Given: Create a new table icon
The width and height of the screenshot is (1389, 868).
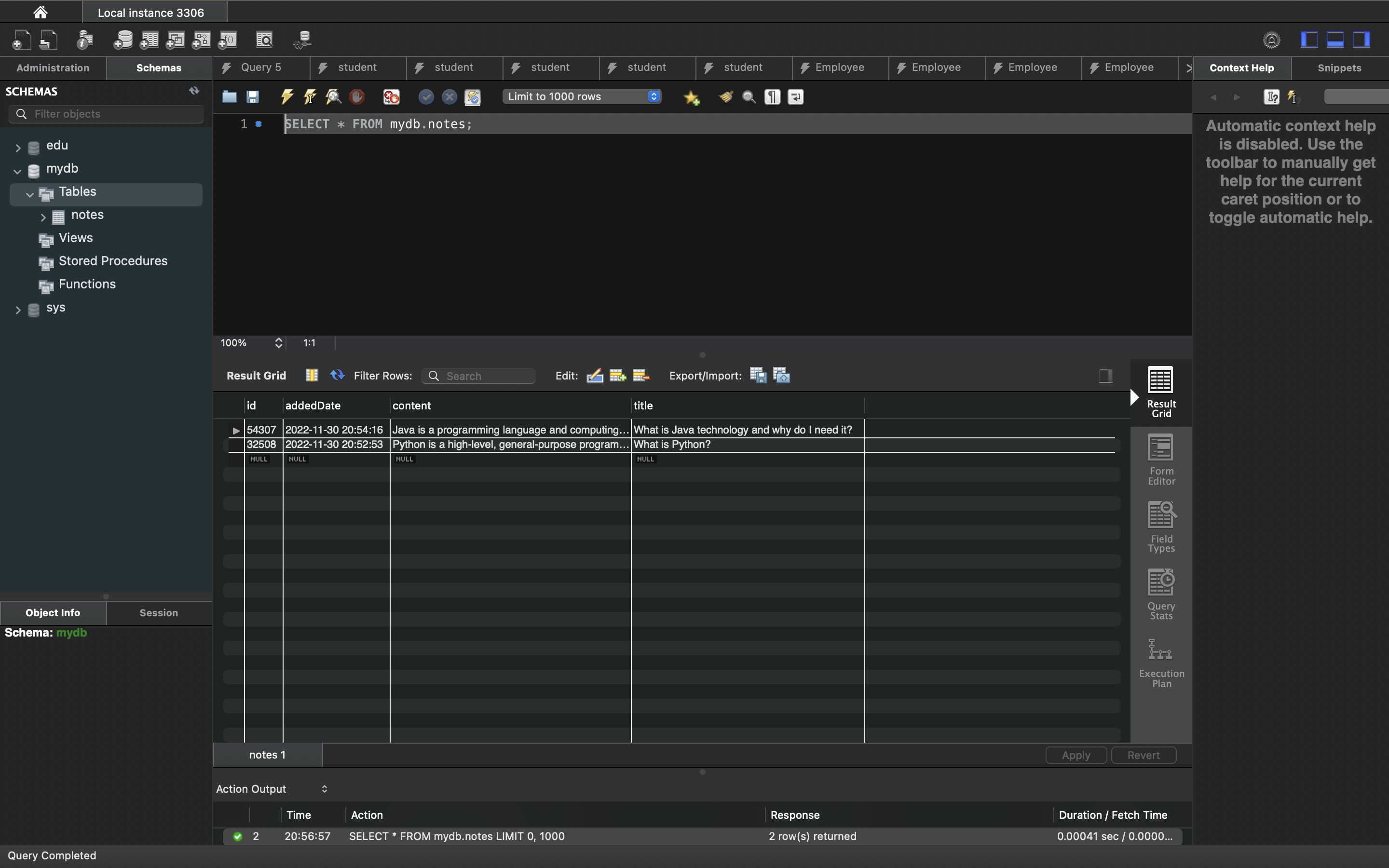Looking at the screenshot, I should (149, 40).
